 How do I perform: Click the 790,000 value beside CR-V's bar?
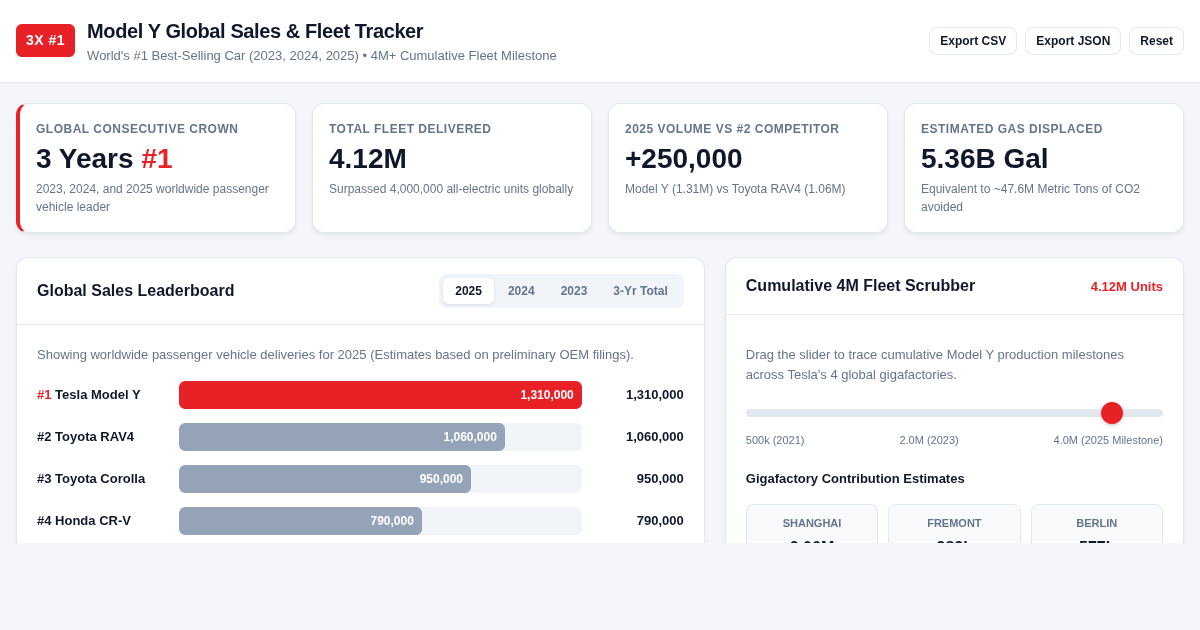pyautogui.click(x=660, y=521)
